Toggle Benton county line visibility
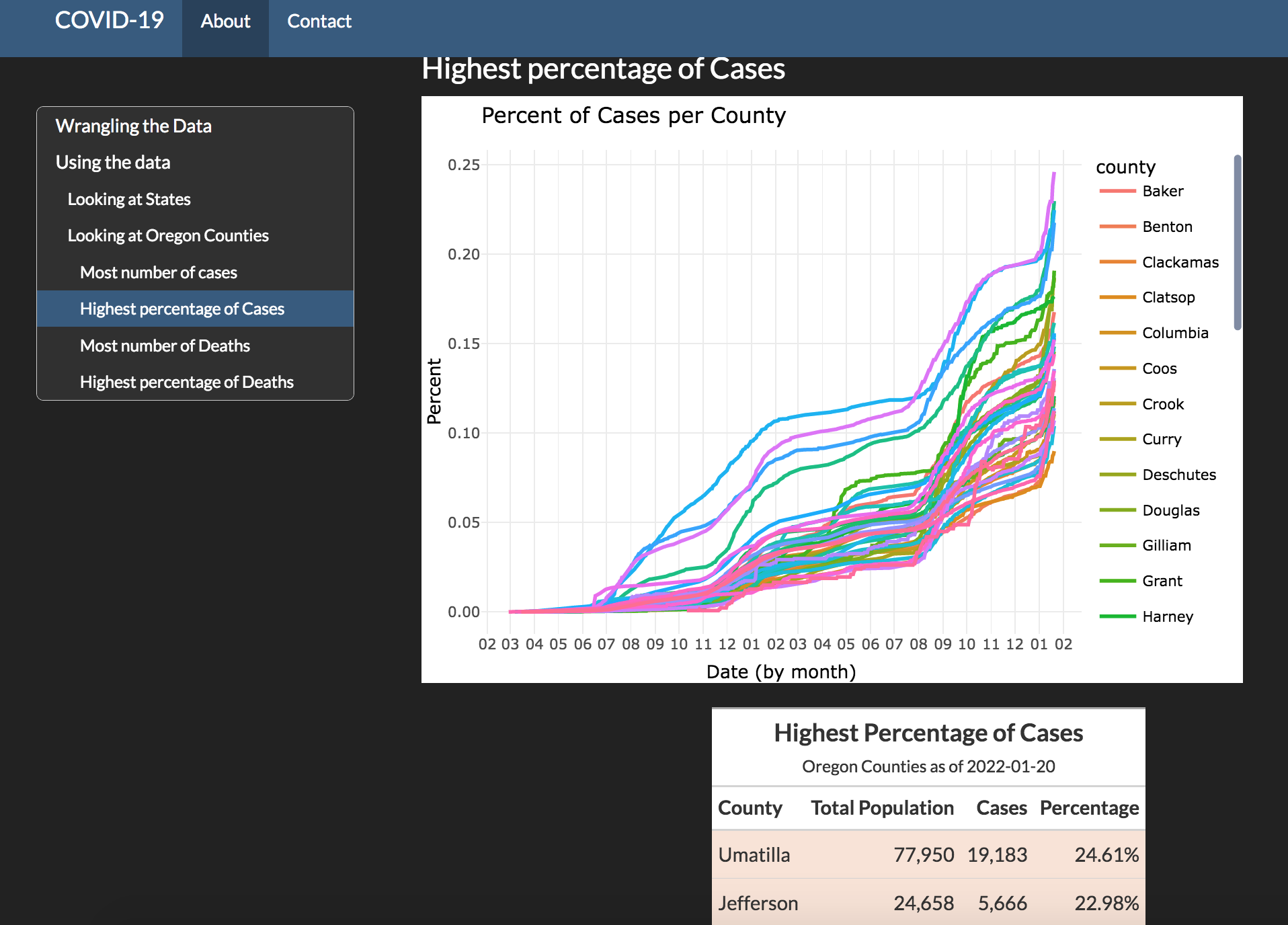 (x=1167, y=227)
